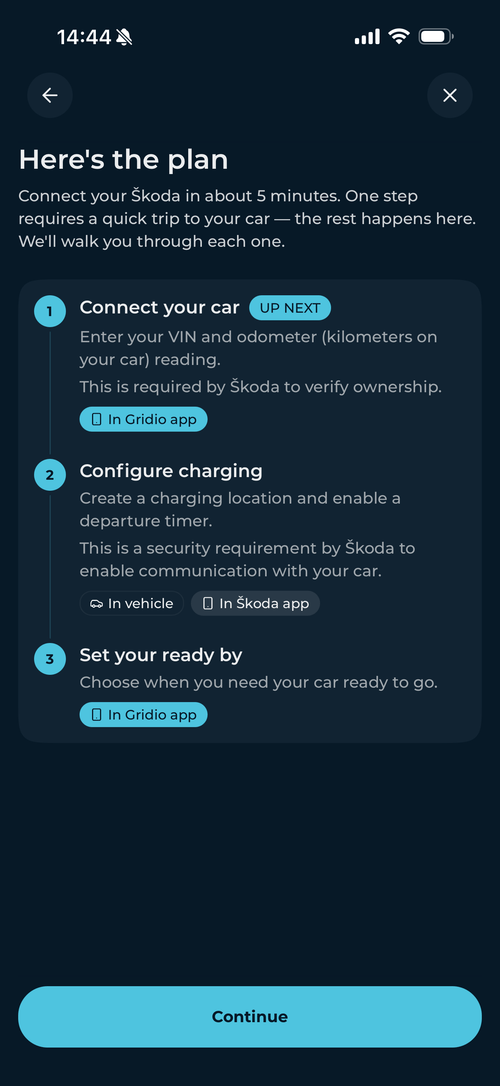This screenshot has width=500, height=1086.
Task: Tap the cellular signal bars icon
Action: pos(367,37)
